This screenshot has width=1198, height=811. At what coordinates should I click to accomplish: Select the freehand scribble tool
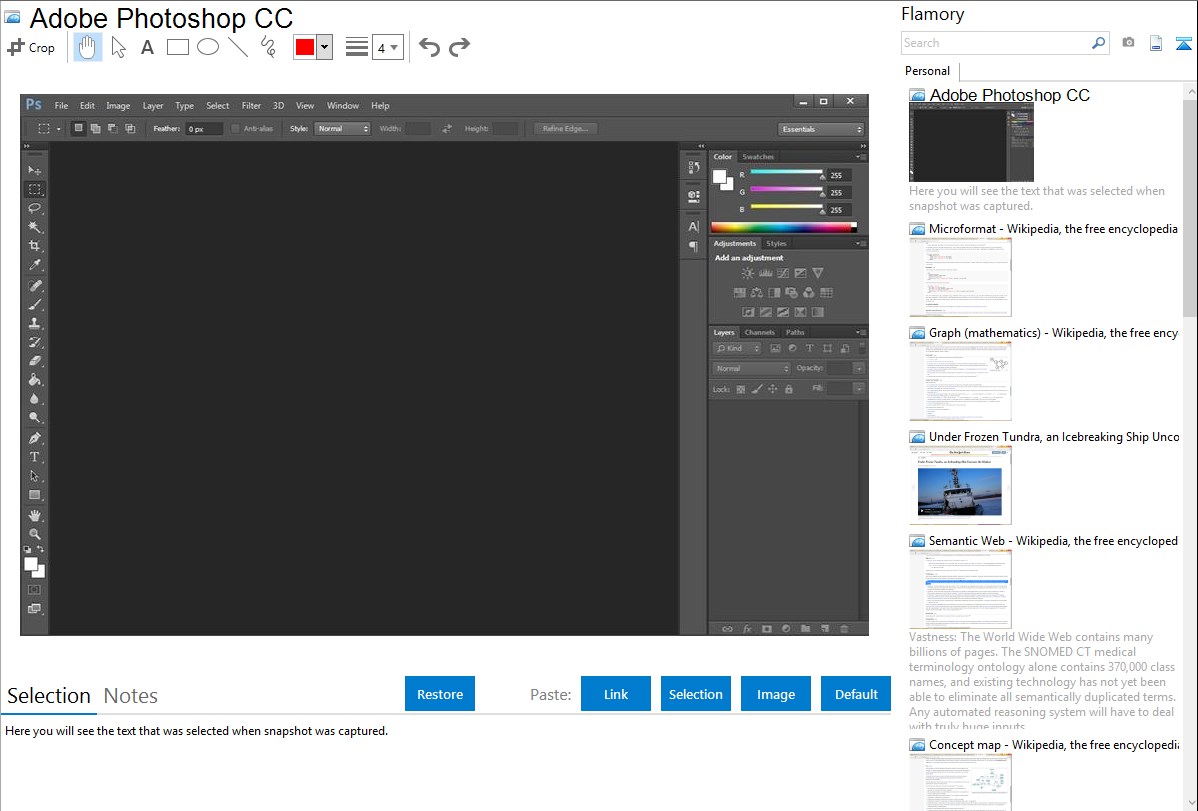coord(268,47)
